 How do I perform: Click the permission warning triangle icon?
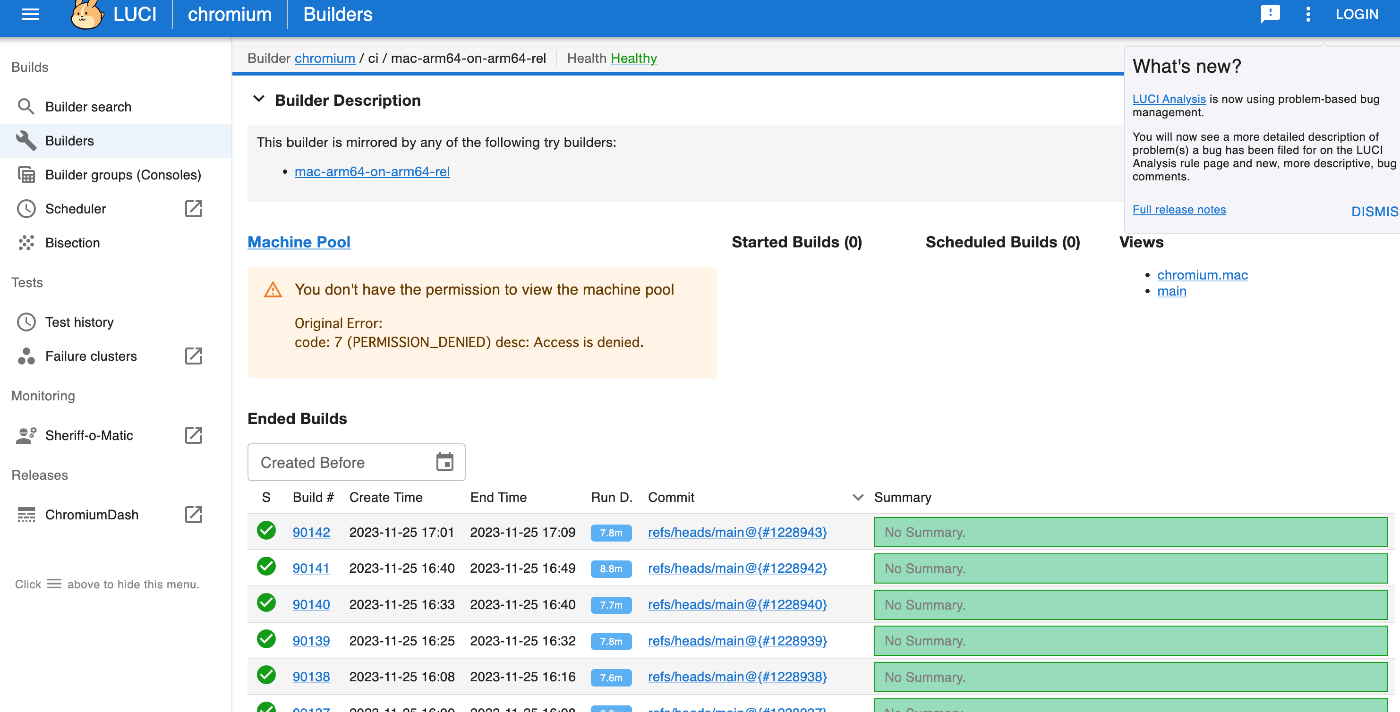coord(273,290)
